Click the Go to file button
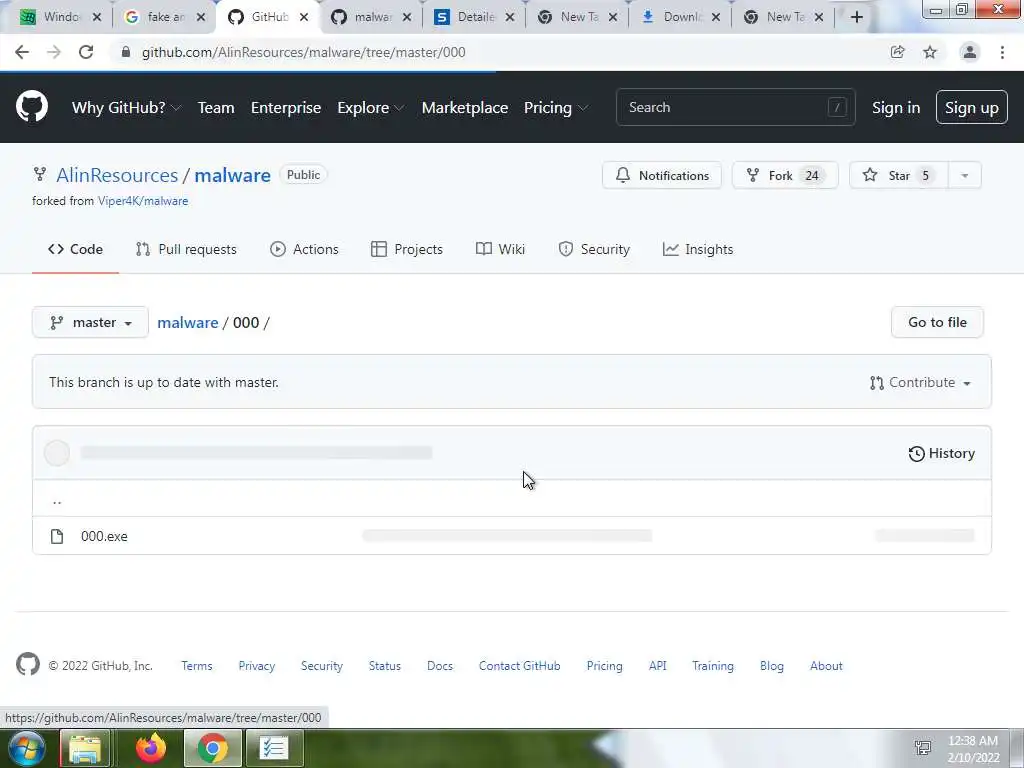Image resolution: width=1024 pixels, height=768 pixels. [937, 322]
